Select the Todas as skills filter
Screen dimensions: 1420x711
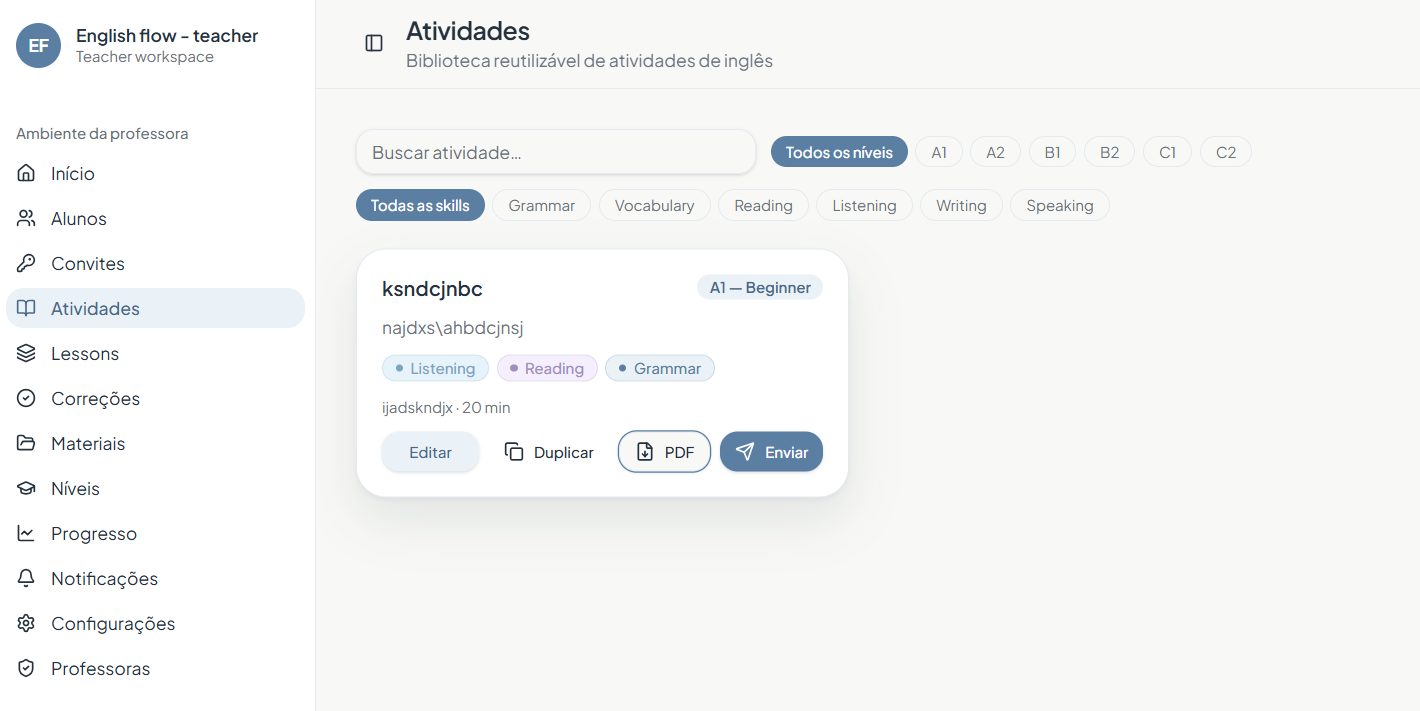tap(420, 205)
